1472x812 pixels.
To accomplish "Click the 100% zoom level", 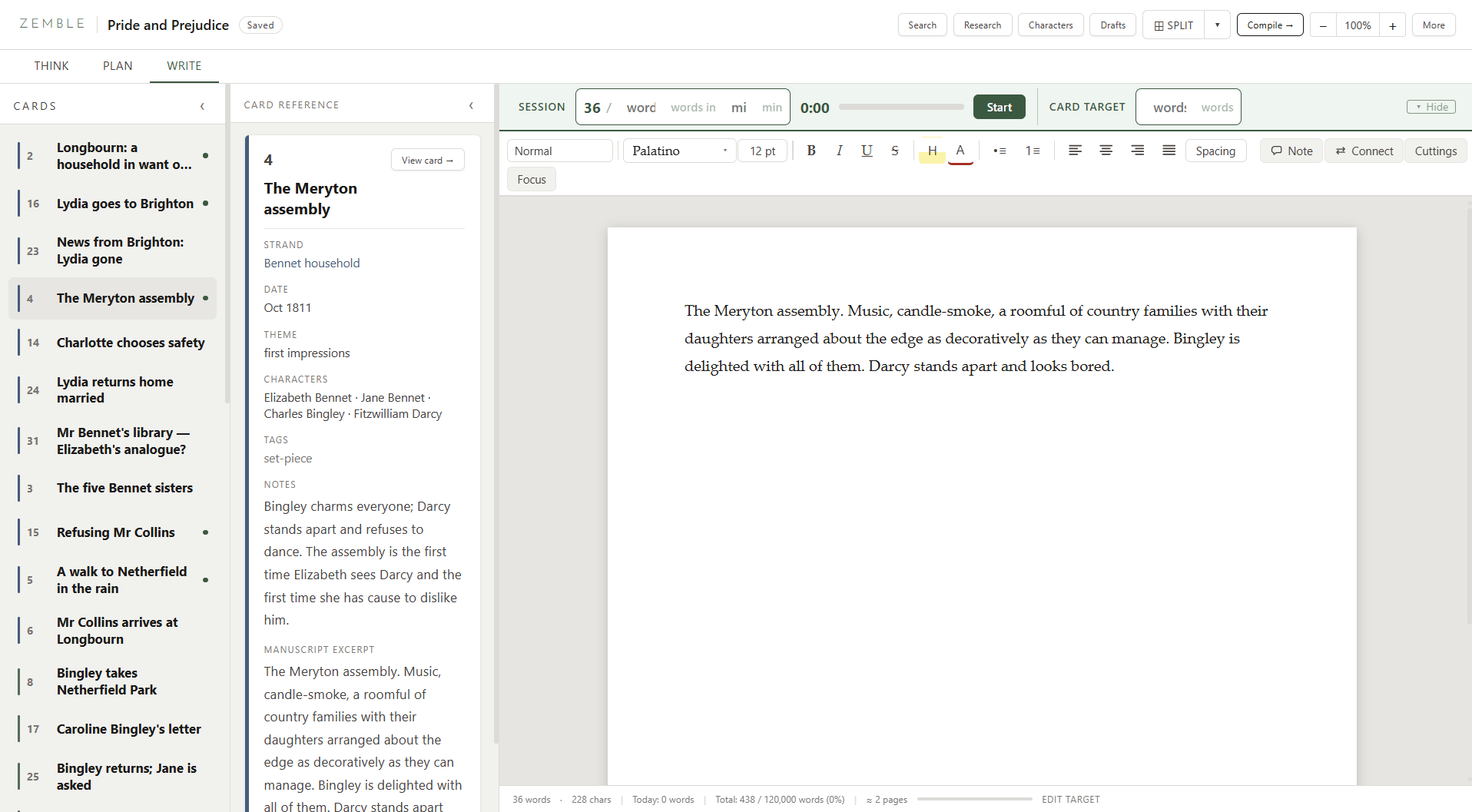I will click(x=1358, y=25).
